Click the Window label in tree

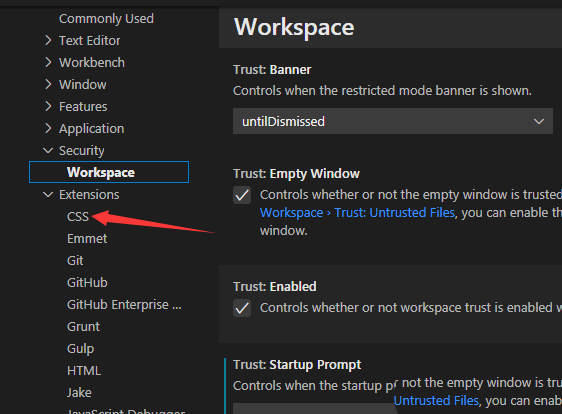coord(83,85)
